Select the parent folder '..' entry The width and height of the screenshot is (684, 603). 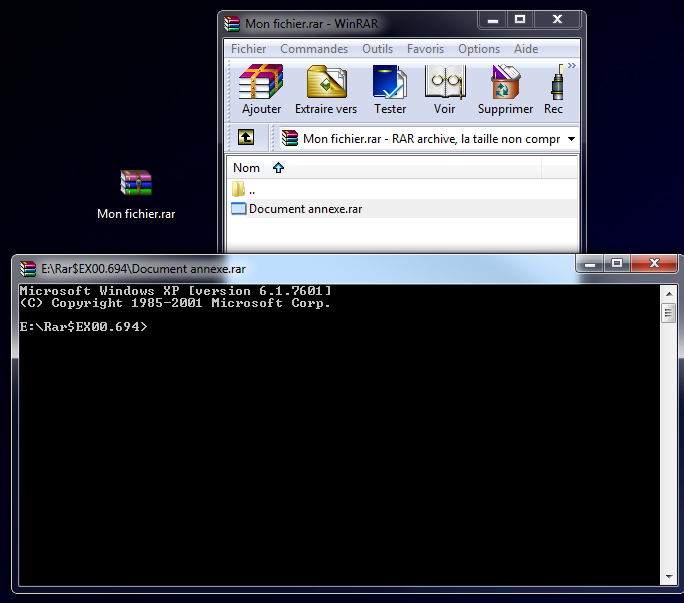[x=251, y=189]
